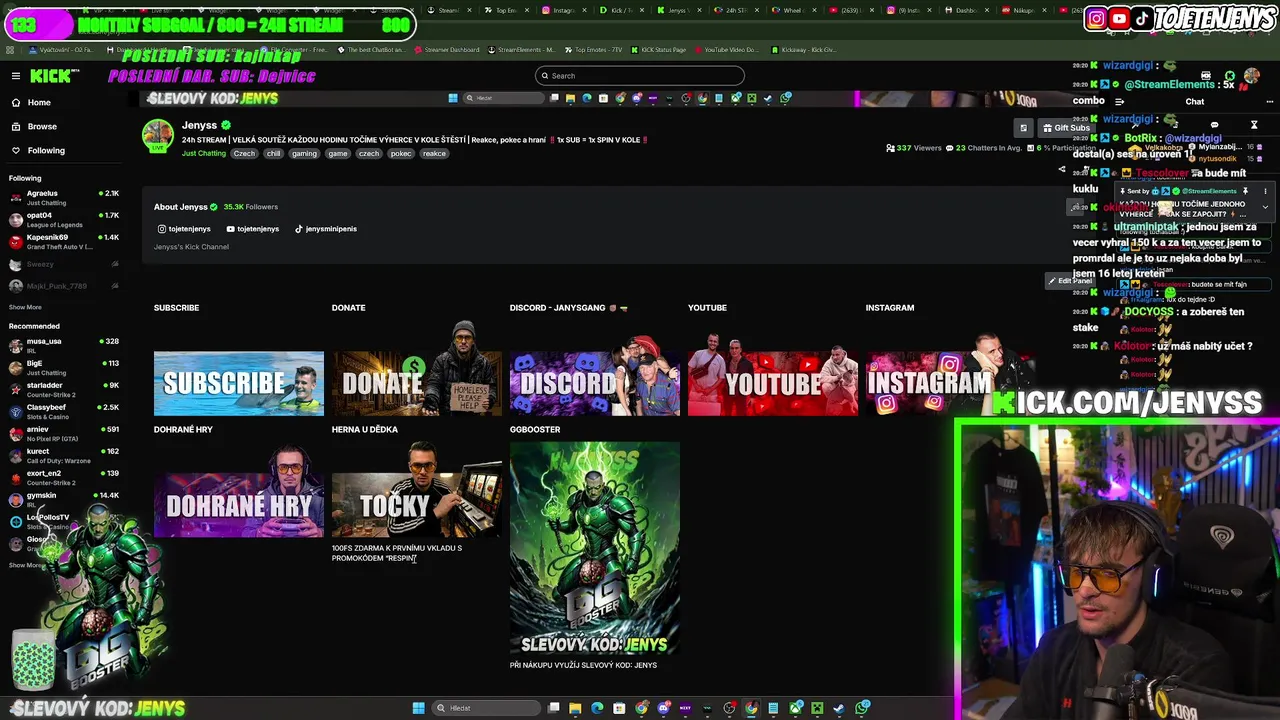Open starladder recommended channel
The image size is (1280, 720).
coord(62,389)
